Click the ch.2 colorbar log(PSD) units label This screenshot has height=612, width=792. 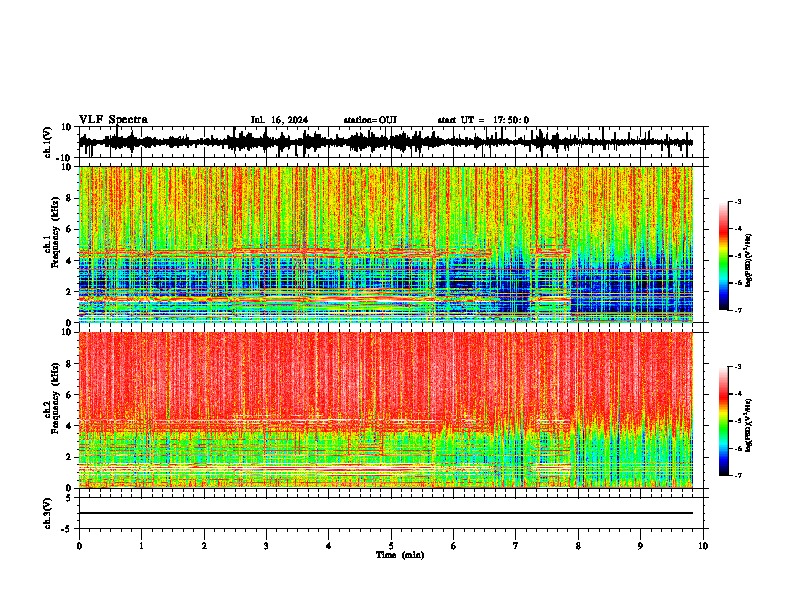click(x=749, y=426)
